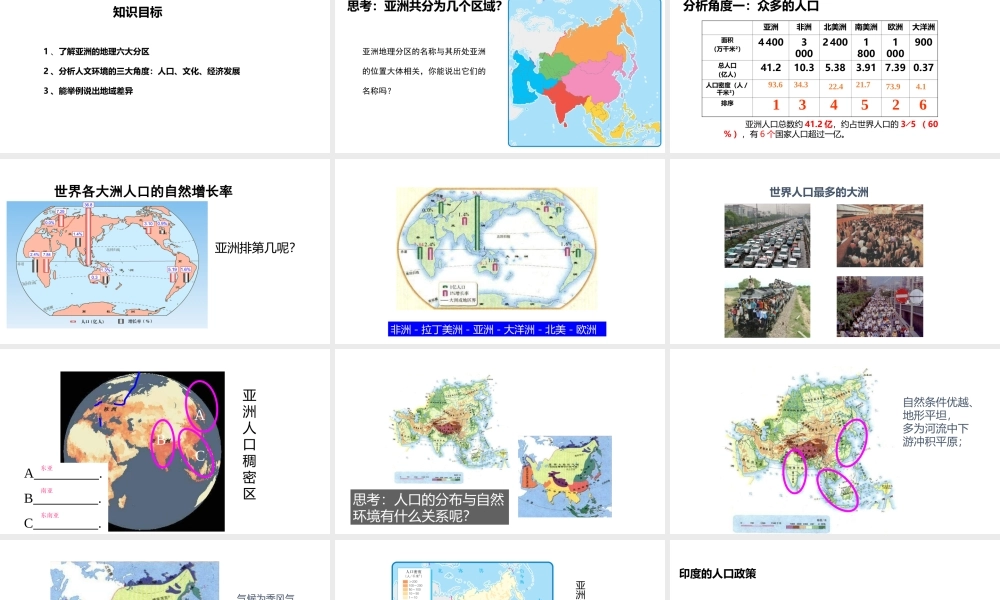
Task: Select slide with 自然条件优越、地形平坦 text
Action: click(835, 441)
